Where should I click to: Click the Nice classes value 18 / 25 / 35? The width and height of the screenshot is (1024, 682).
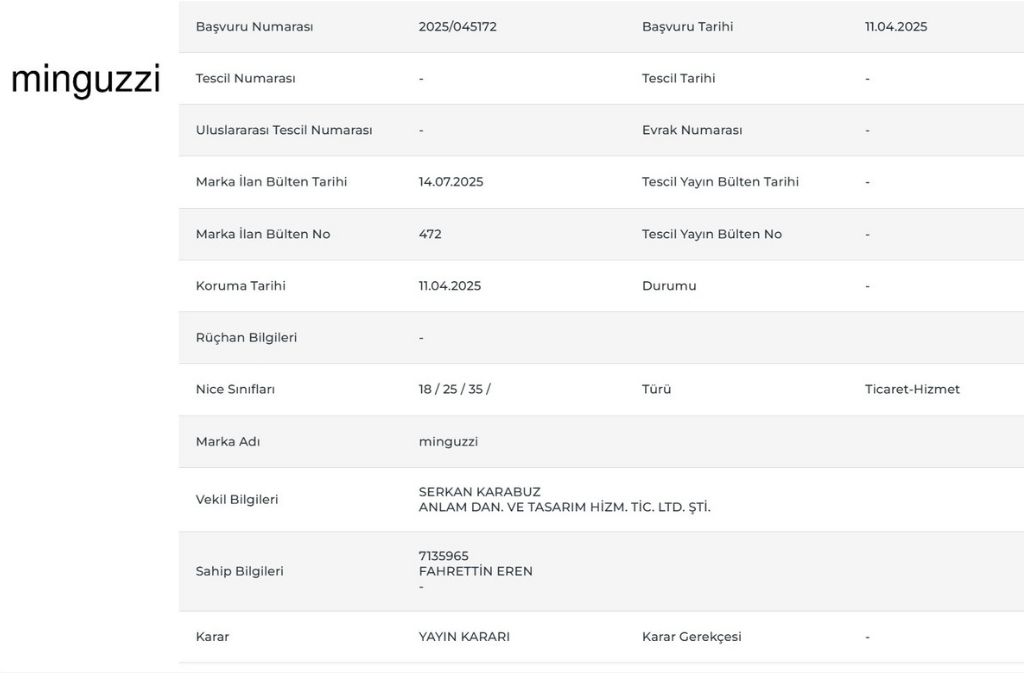pyautogui.click(x=454, y=389)
